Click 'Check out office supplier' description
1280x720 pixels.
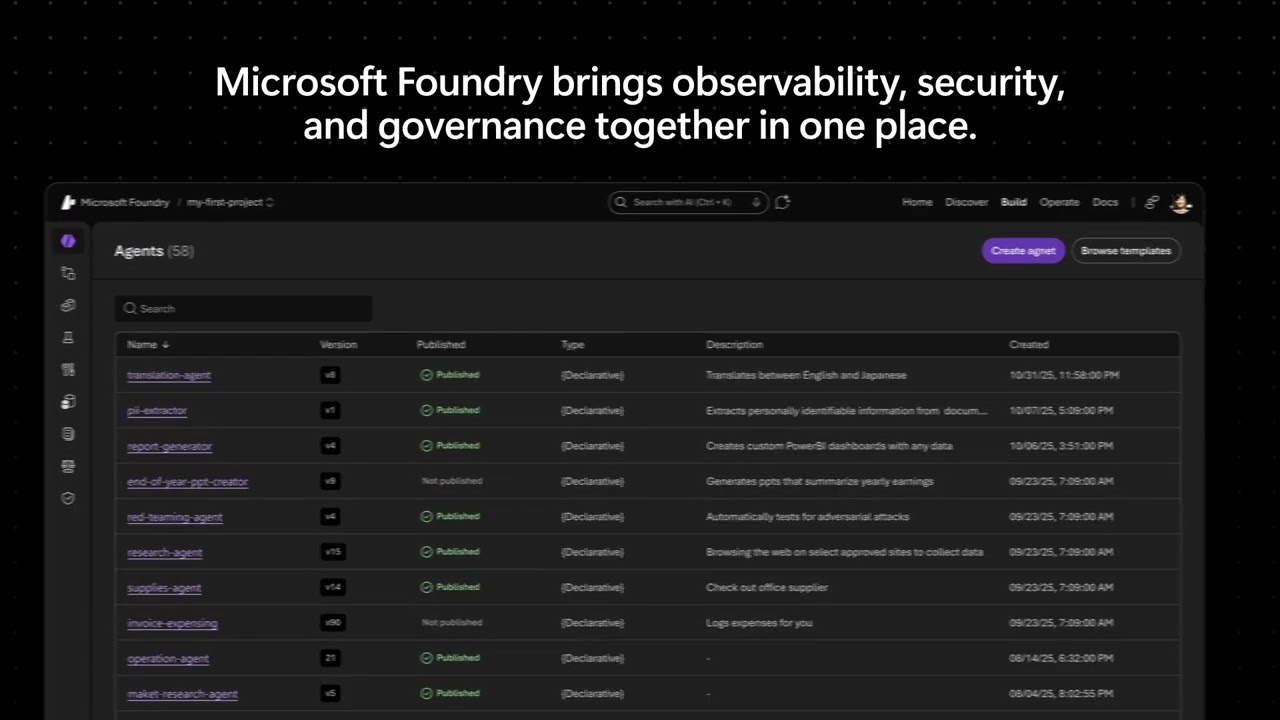click(767, 587)
